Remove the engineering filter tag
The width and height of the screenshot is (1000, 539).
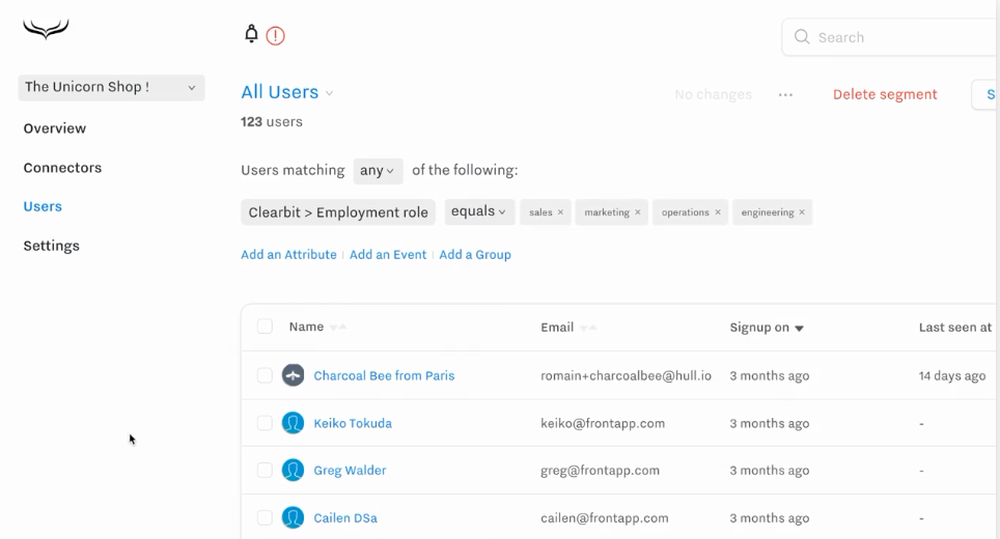802,213
